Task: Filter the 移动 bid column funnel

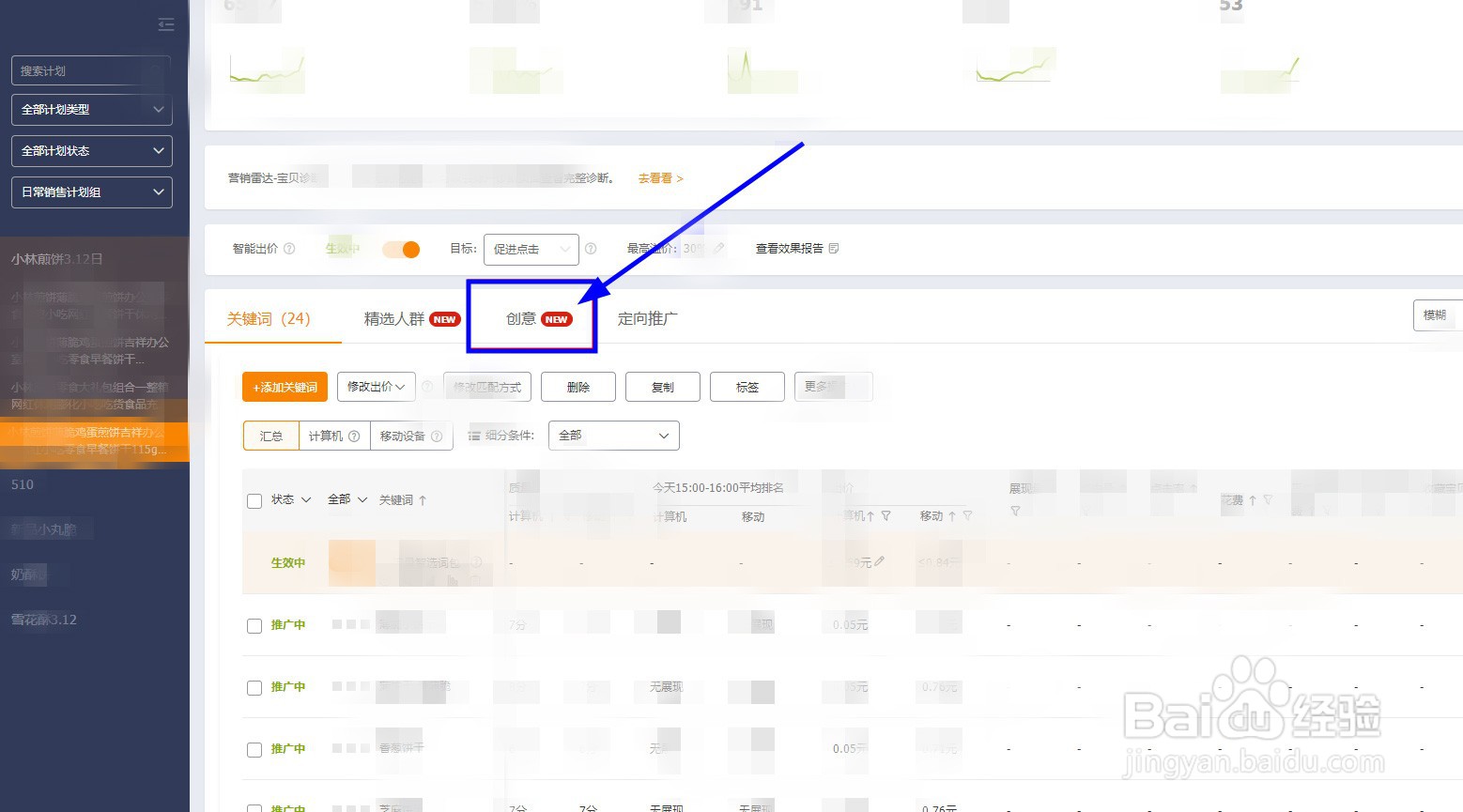Action: (x=967, y=515)
